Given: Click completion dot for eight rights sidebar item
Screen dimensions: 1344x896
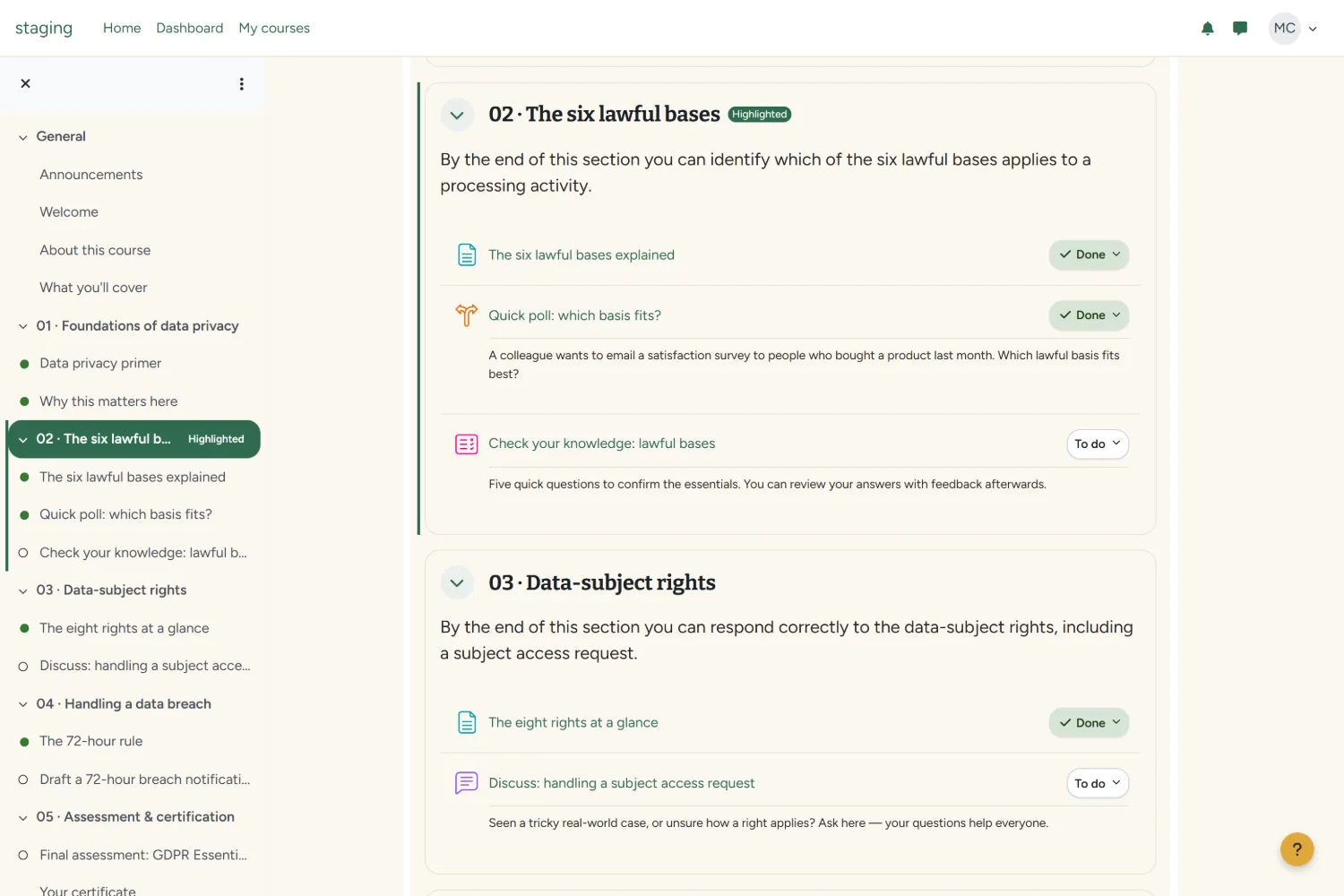Looking at the screenshot, I should tap(24, 628).
